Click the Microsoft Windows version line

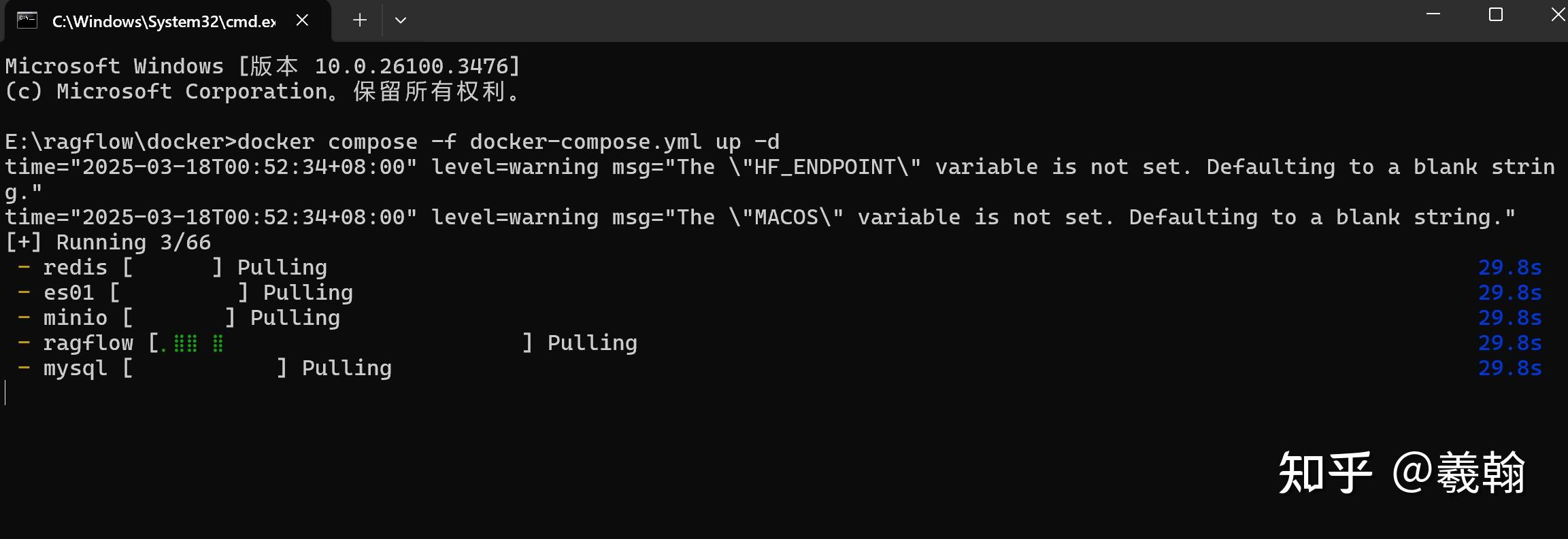tap(263, 67)
